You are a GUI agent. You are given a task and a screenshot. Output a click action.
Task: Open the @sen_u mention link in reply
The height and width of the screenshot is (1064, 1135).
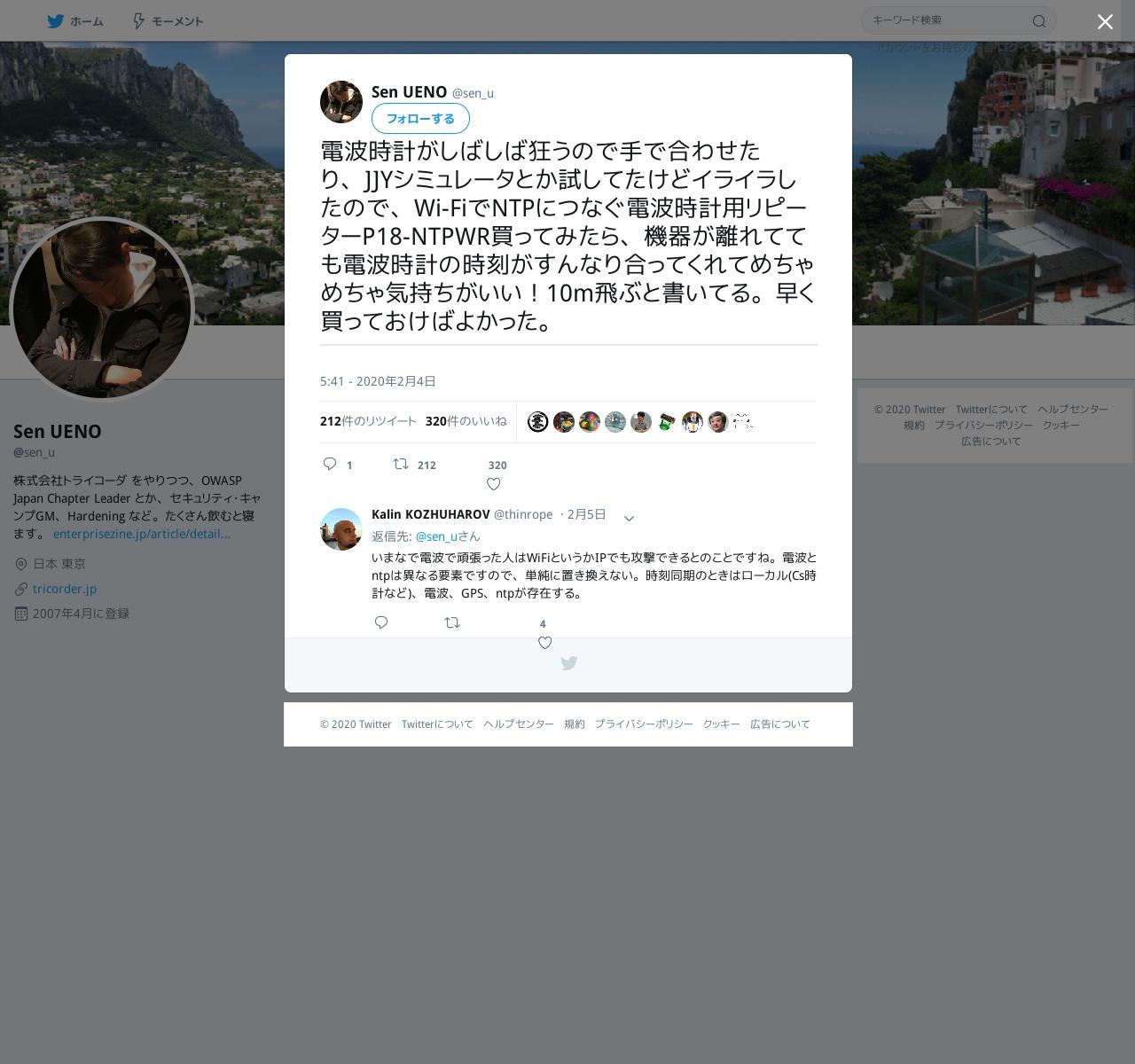(436, 536)
